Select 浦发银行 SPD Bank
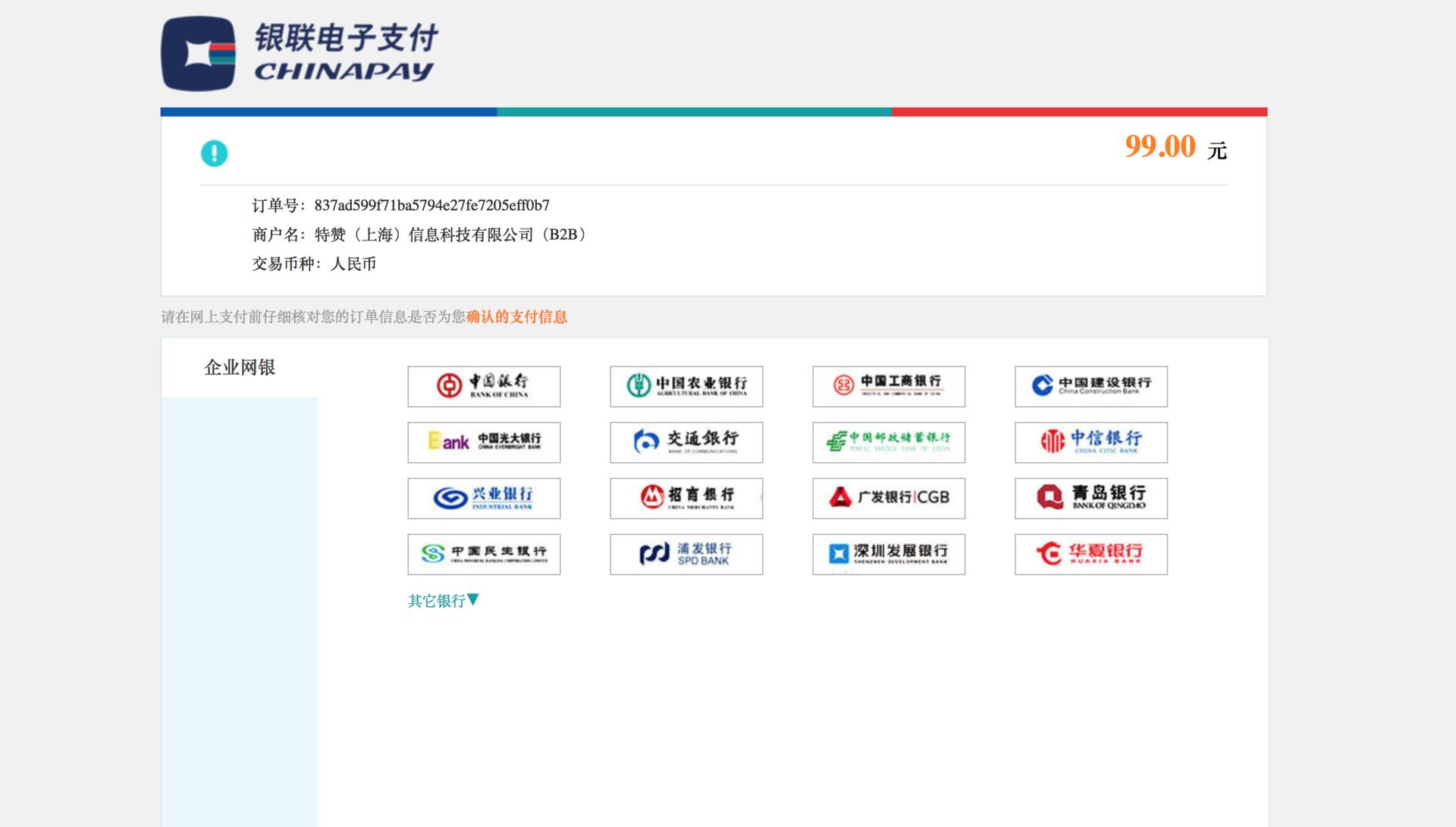1456x827 pixels. pyautogui.click(x=686, y=555)
